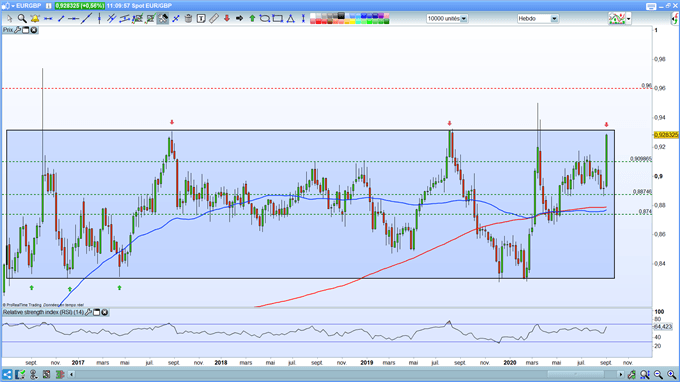Click the info icon next to EURGBP
The width and height of the screenshot is (680, 382).
(49, 6)
